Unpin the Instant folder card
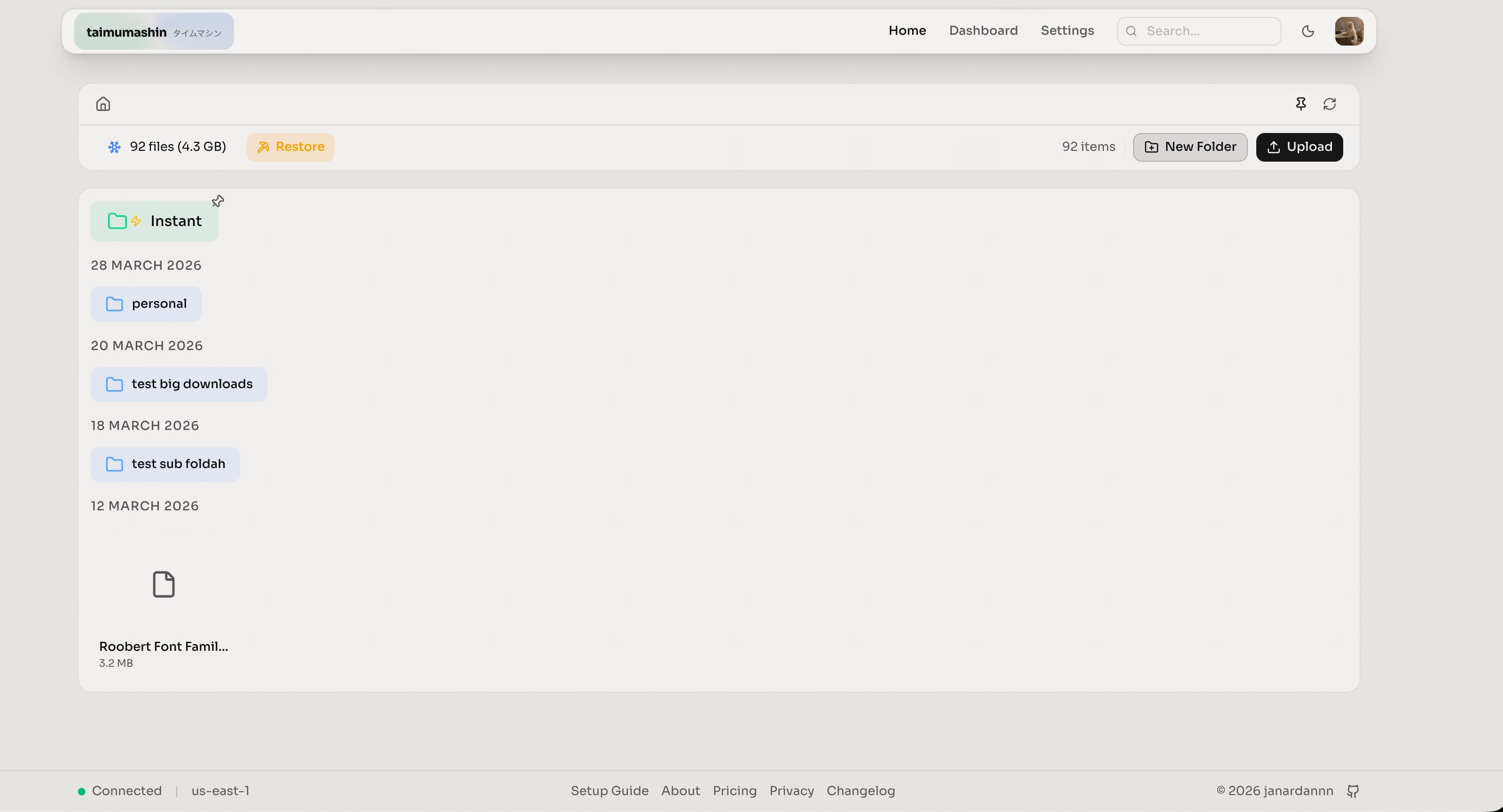 coord(217,201)
